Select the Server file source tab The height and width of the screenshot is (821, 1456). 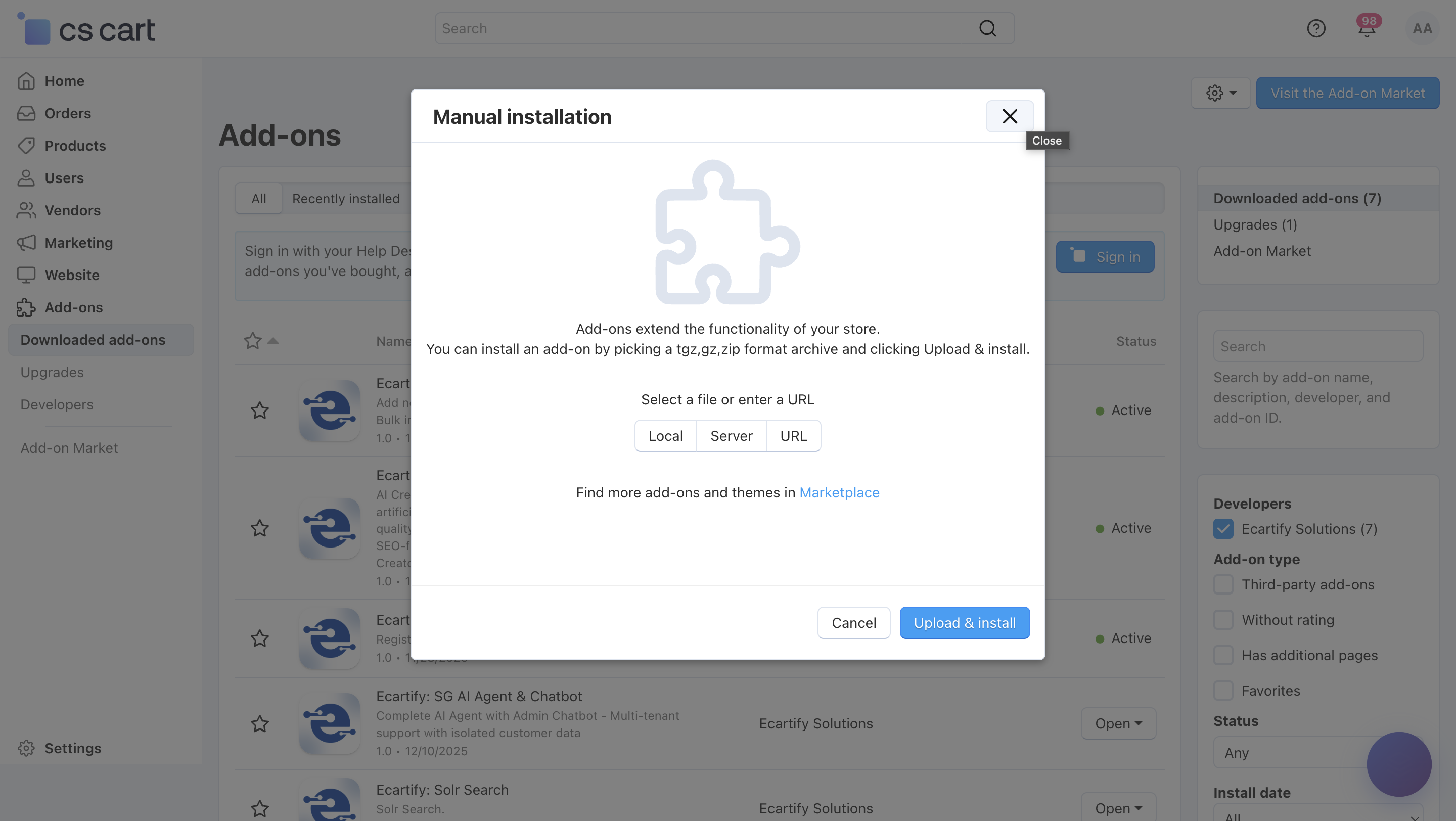(x=731, y=436)
